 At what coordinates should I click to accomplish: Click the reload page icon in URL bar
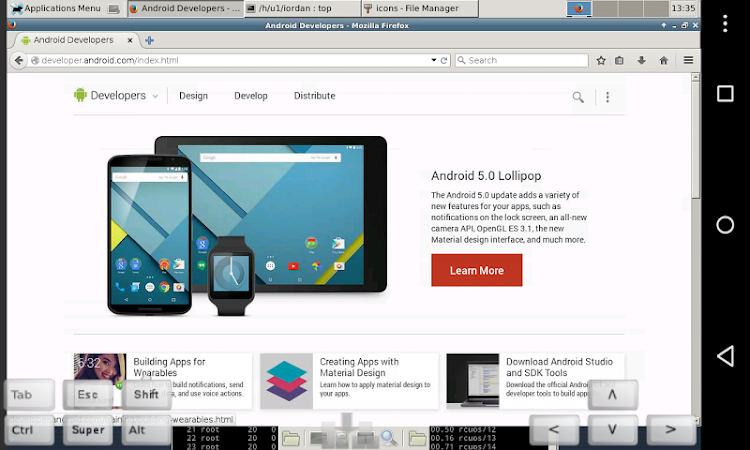pyautogui.click(x=443, y=60)
